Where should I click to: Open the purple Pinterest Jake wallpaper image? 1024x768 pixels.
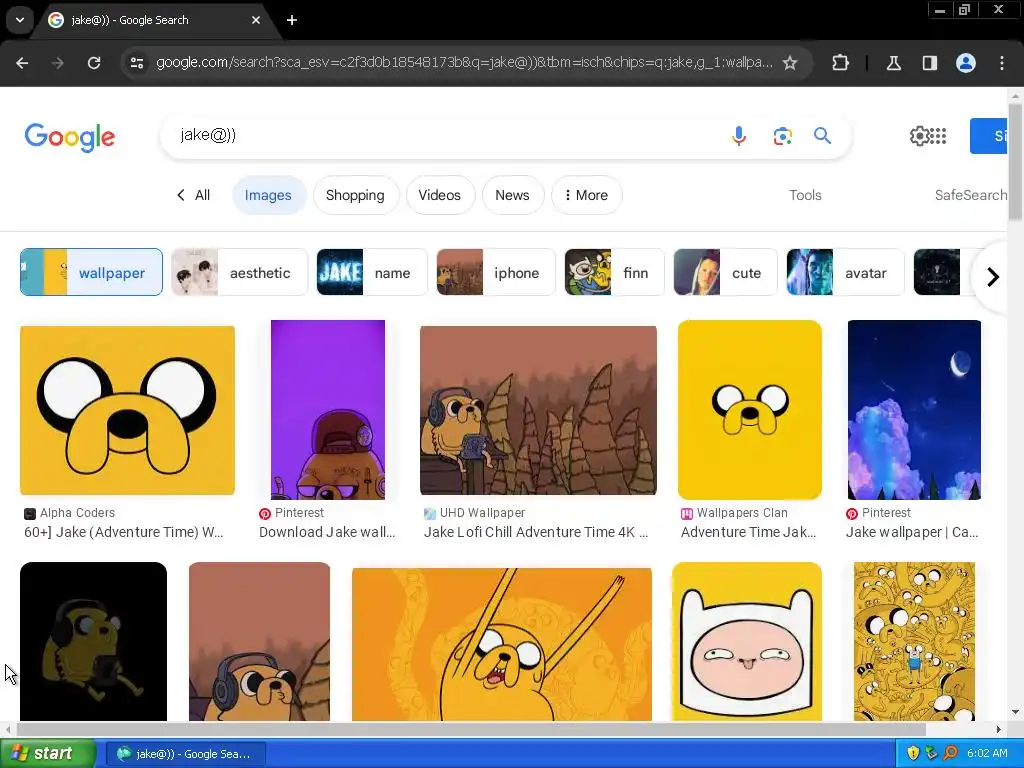pos(328,409)
